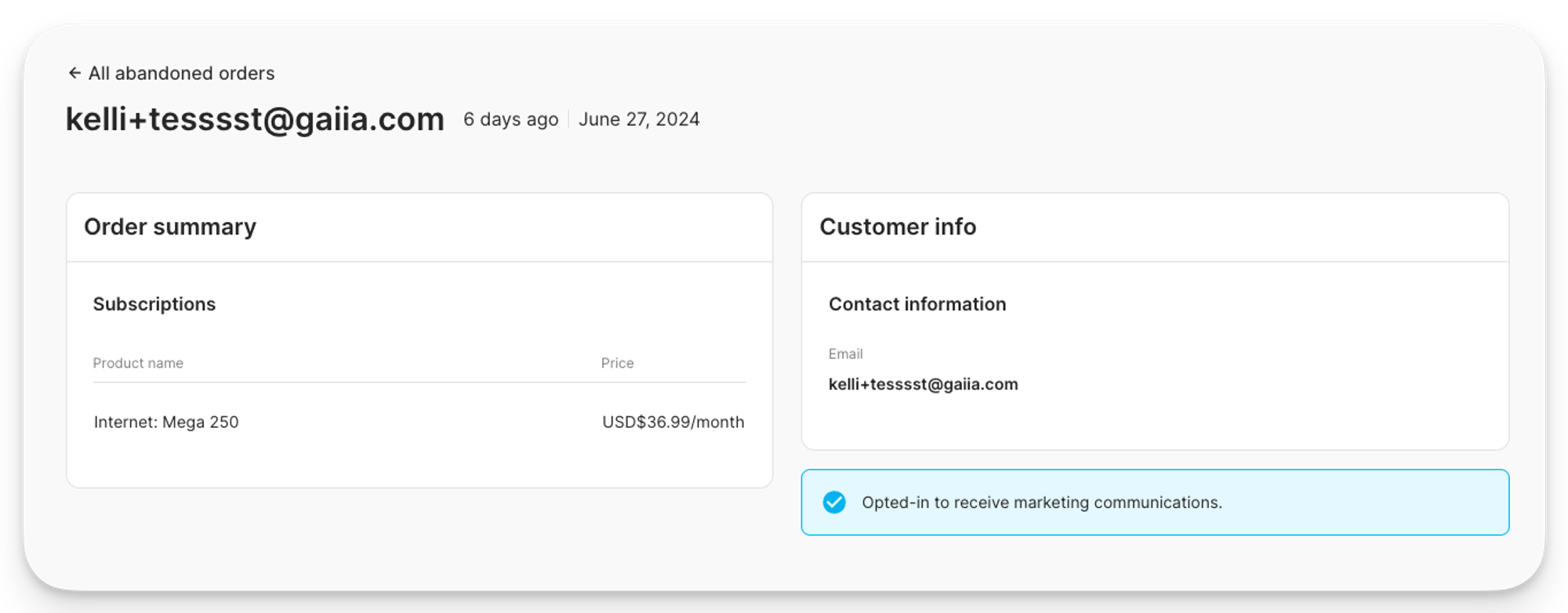Click the Subscriptions section title
This screenshot has height=613, width=1568.
click(x=154, y=304)
